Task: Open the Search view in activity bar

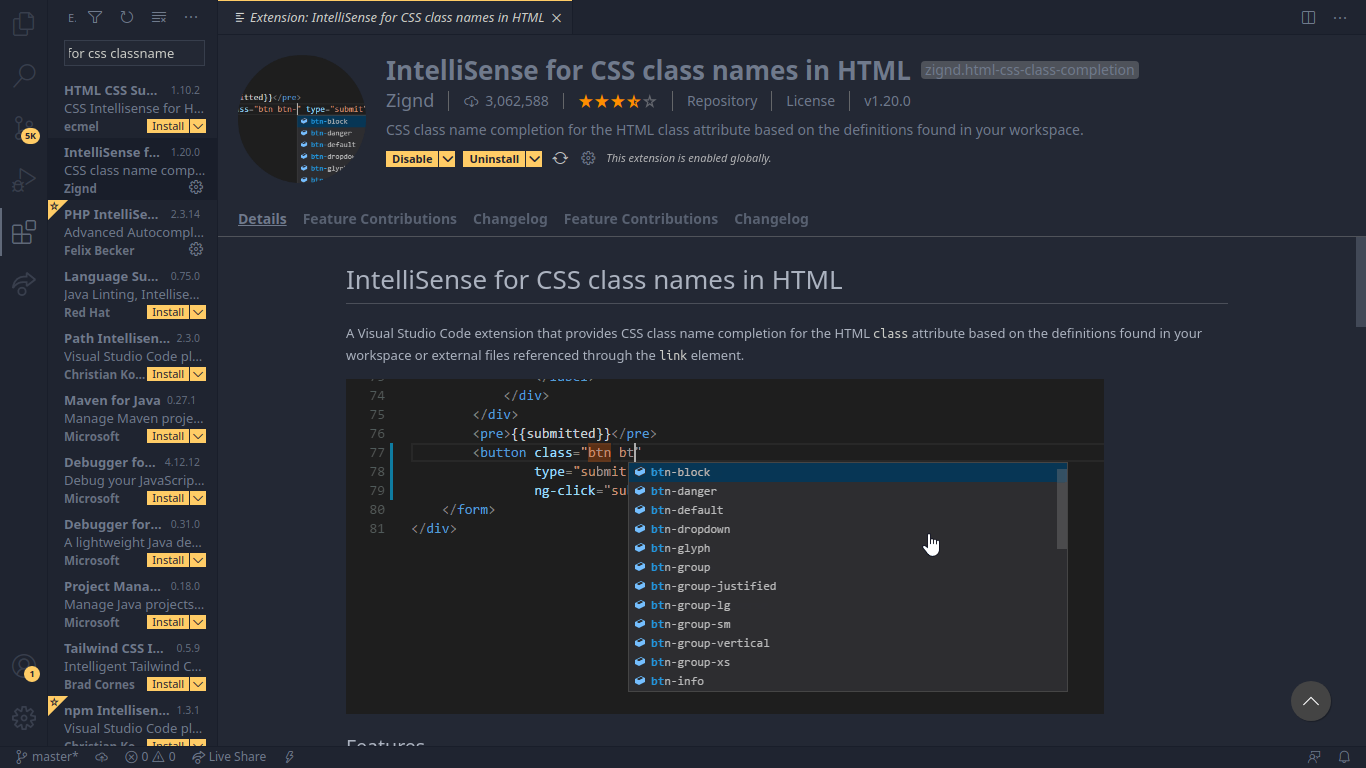Action: point(24,76)
